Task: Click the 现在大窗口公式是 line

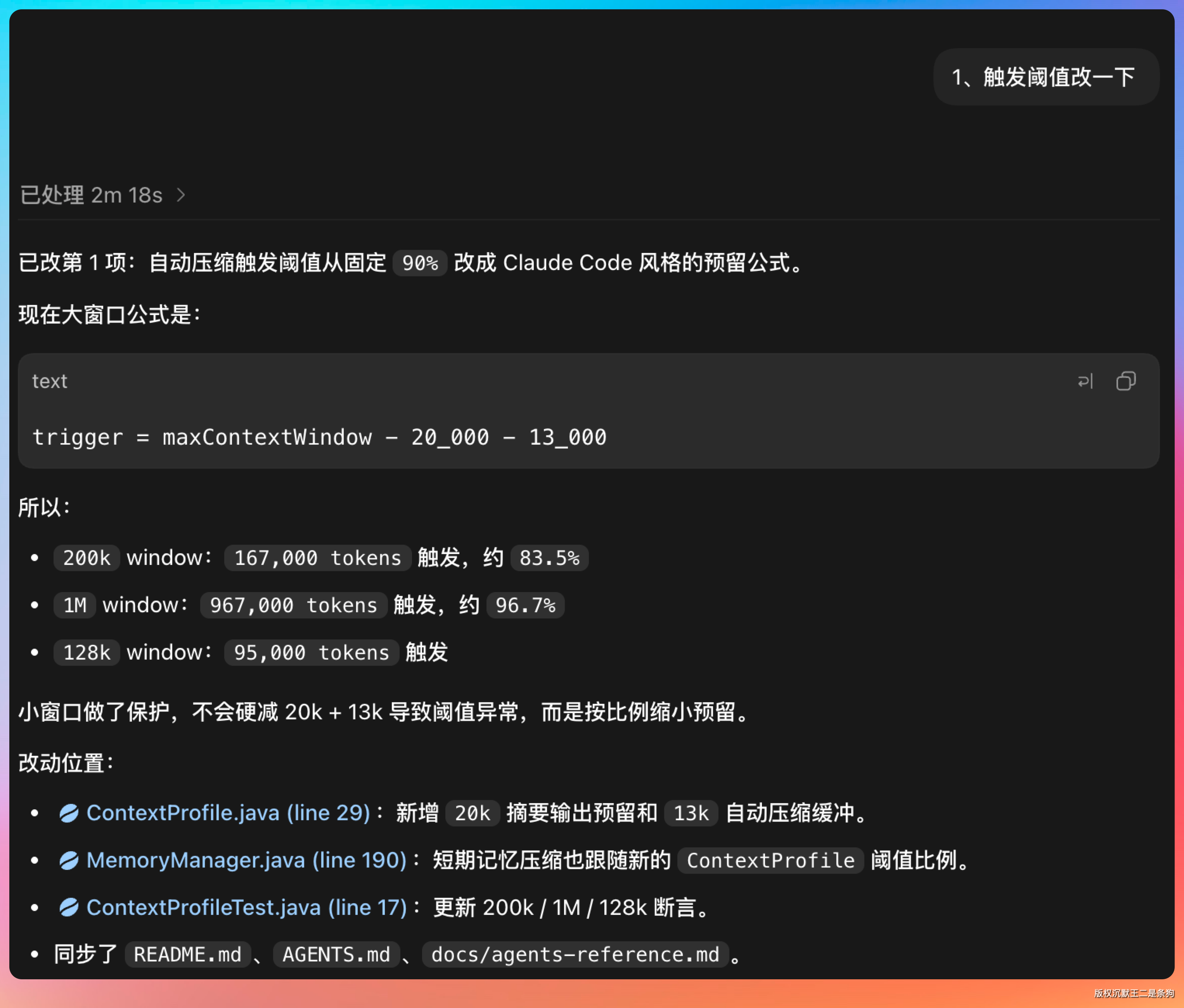Action: 109,314
